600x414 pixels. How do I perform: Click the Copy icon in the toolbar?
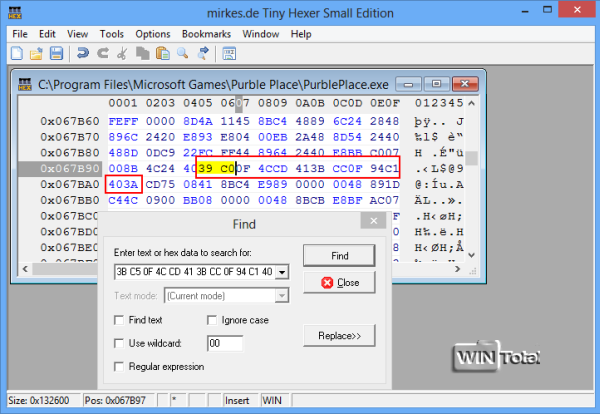point(142,53)
